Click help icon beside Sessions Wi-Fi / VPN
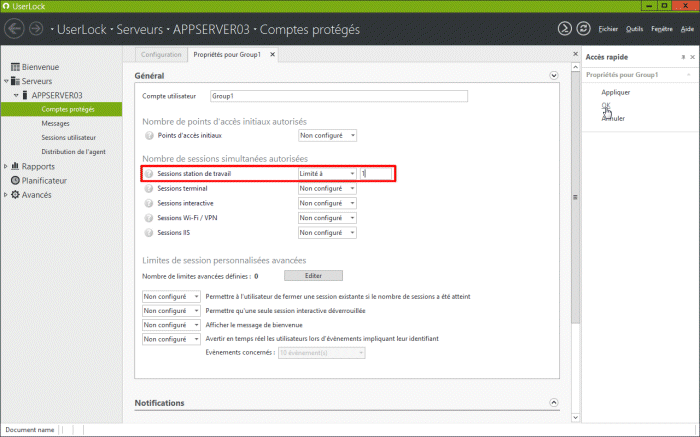 click(149, 218)
